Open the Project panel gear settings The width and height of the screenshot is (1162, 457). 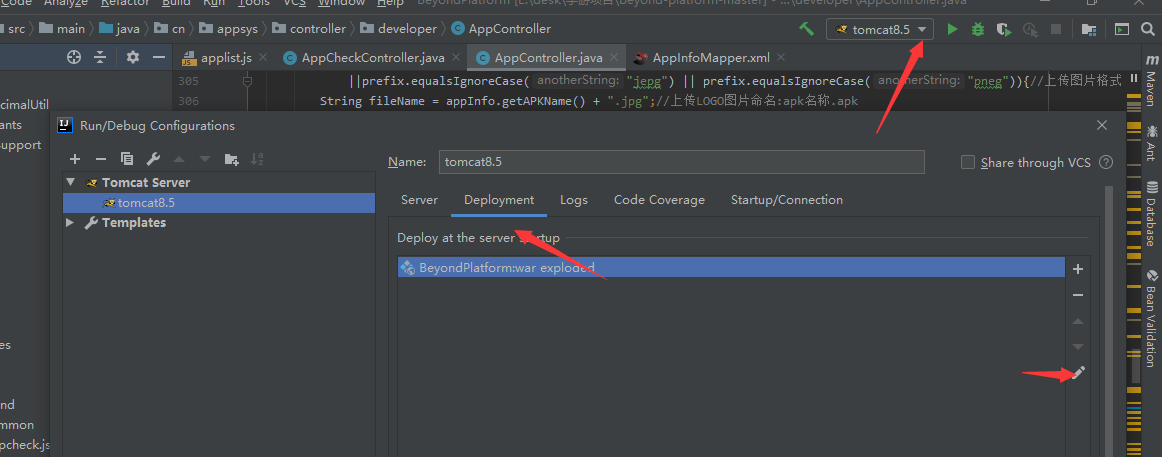point(133,57)
